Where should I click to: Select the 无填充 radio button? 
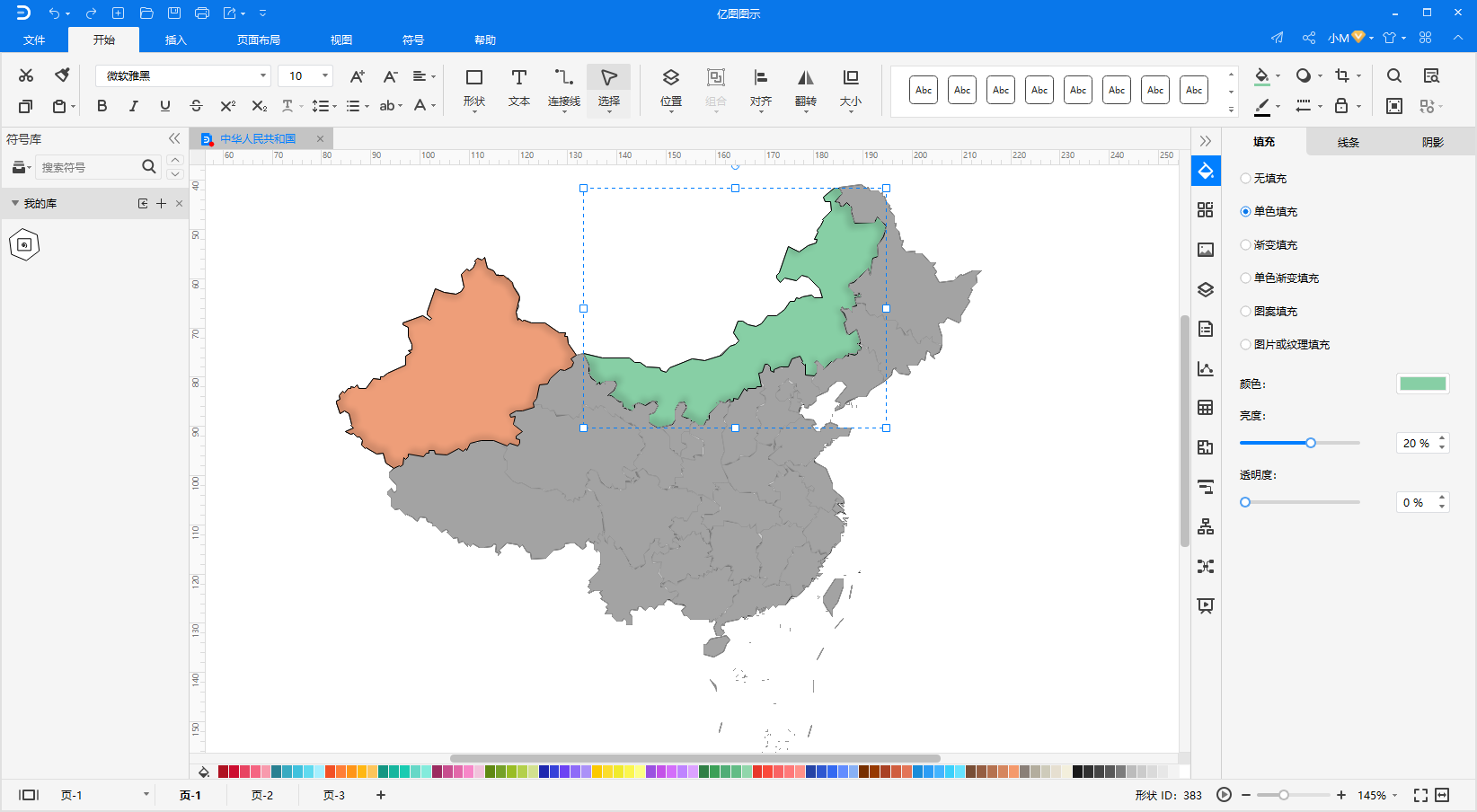point(1246,178)
